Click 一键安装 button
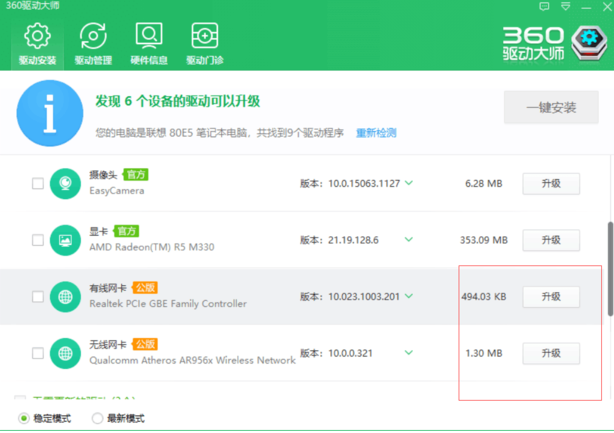This screenshot has width=614, height=433. (551, 107)
